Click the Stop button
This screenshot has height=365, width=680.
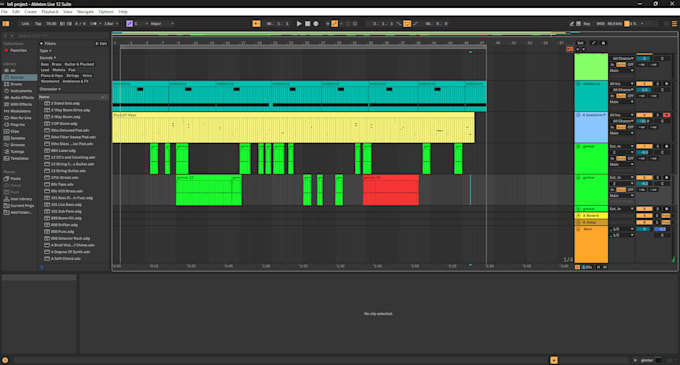tap(307, 24)
